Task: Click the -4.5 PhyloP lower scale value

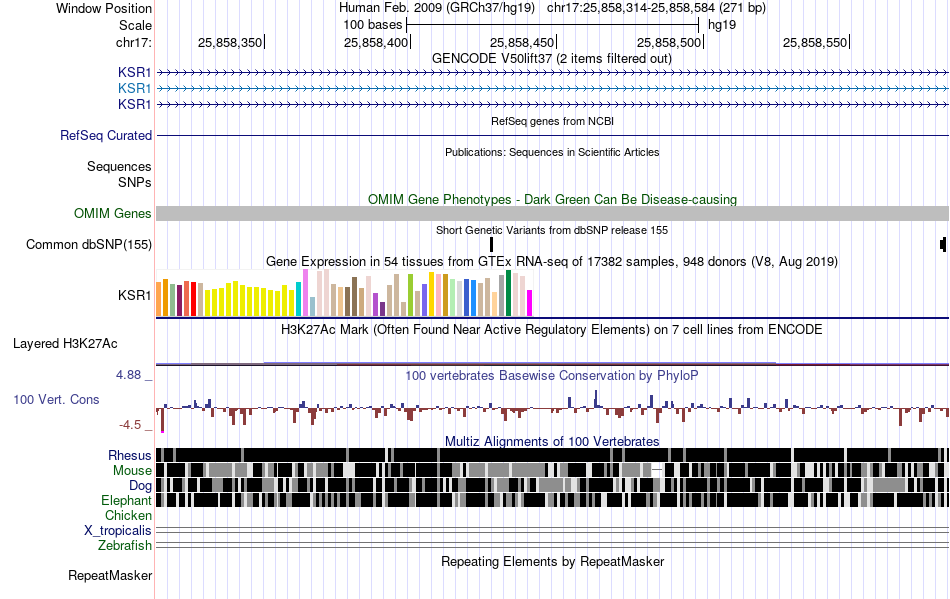Action: point(130,425)
